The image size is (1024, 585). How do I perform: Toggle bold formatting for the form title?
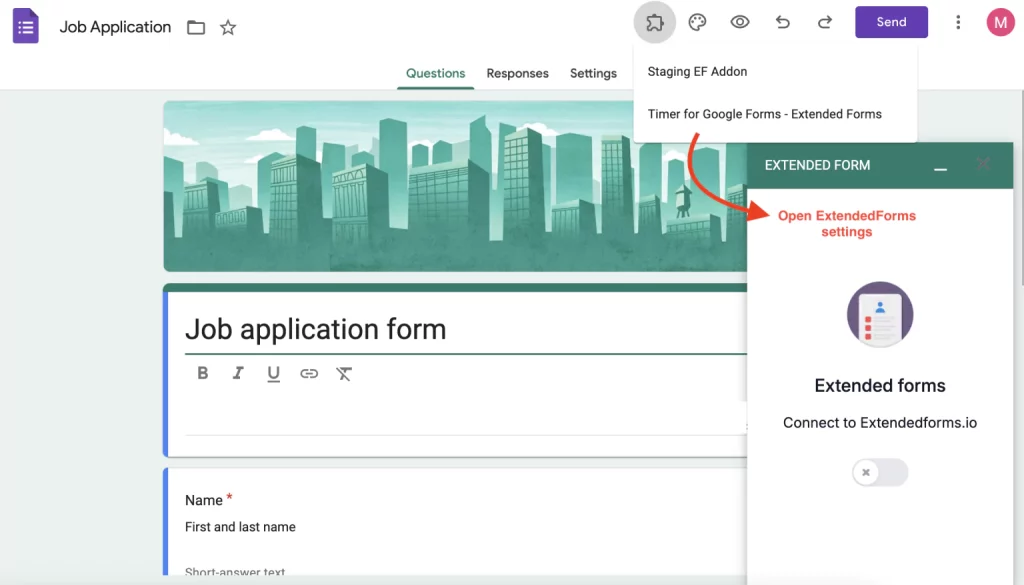tap(203, 373)
